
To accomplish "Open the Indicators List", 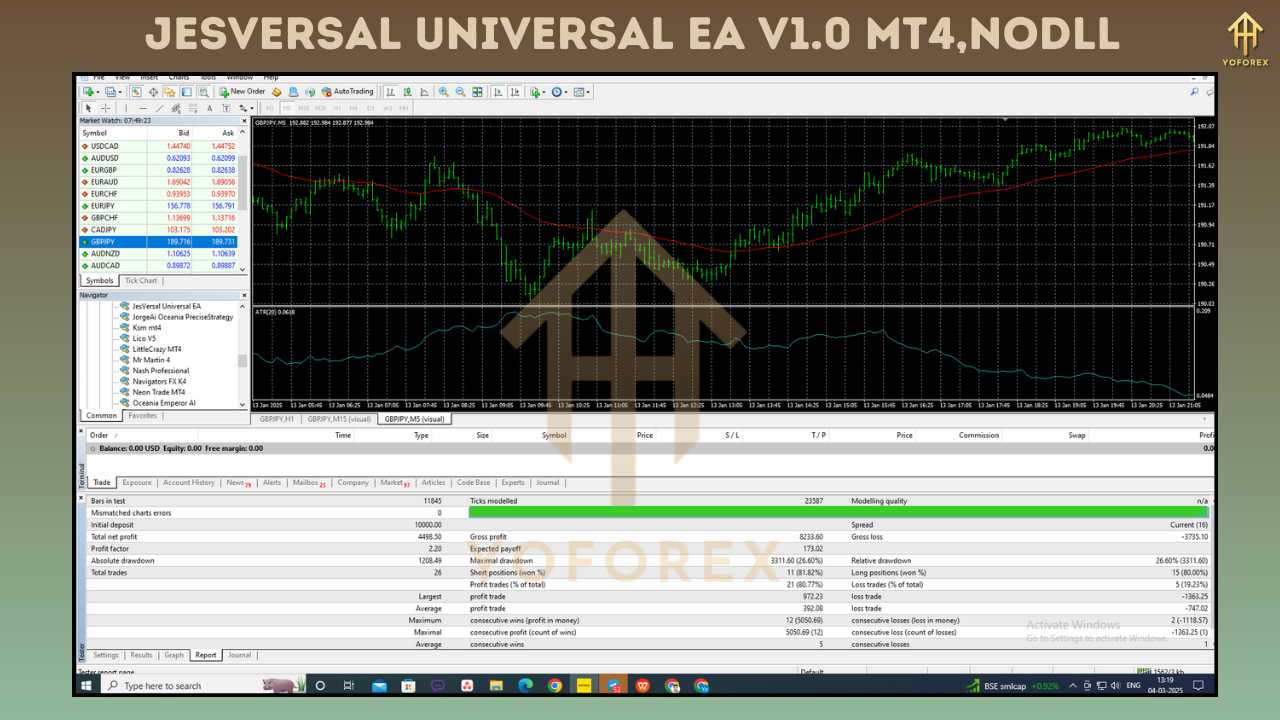I will click(x=536, y=92).
